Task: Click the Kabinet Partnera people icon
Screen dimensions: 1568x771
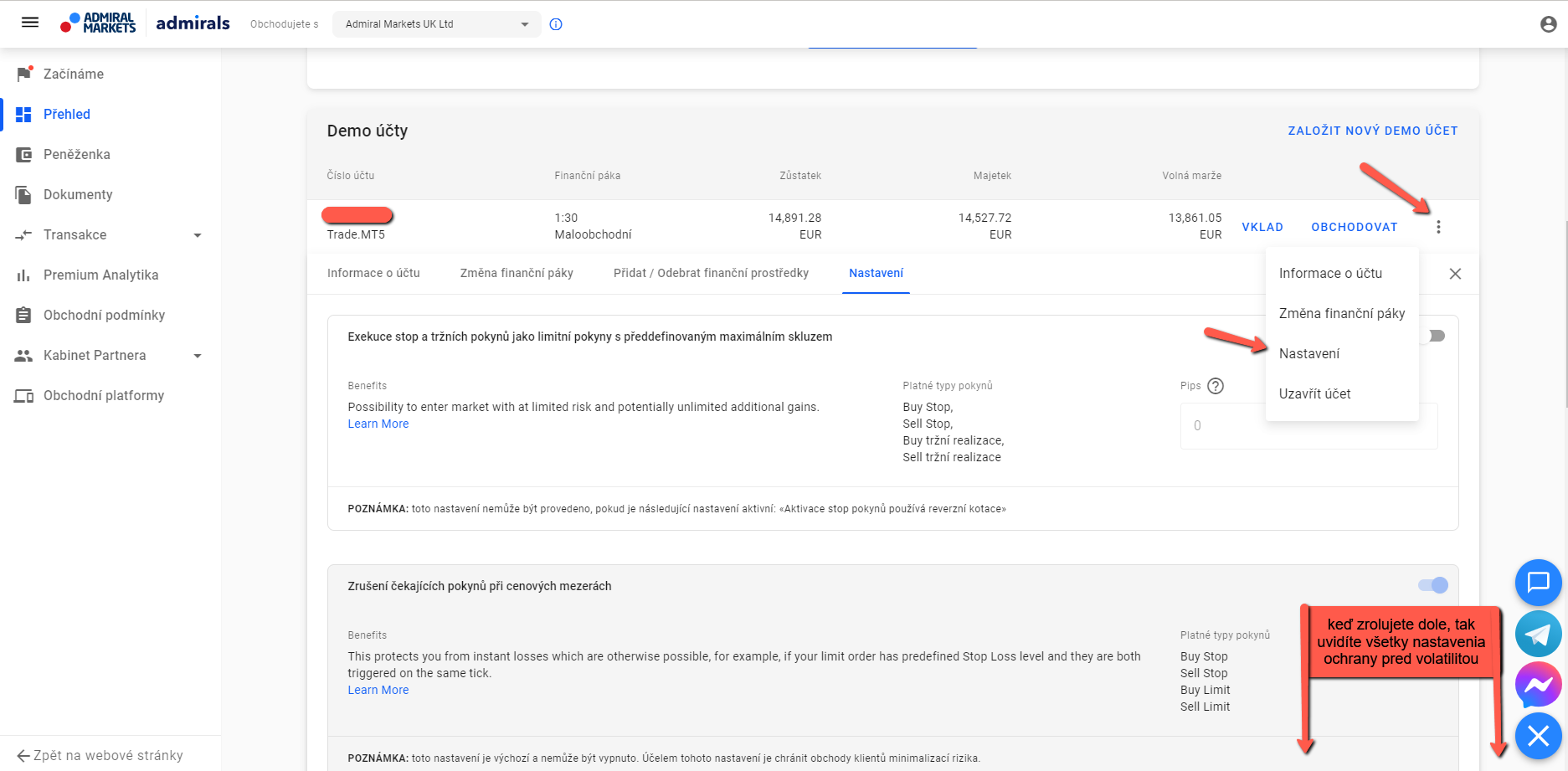Action: (x=23, y=355)
